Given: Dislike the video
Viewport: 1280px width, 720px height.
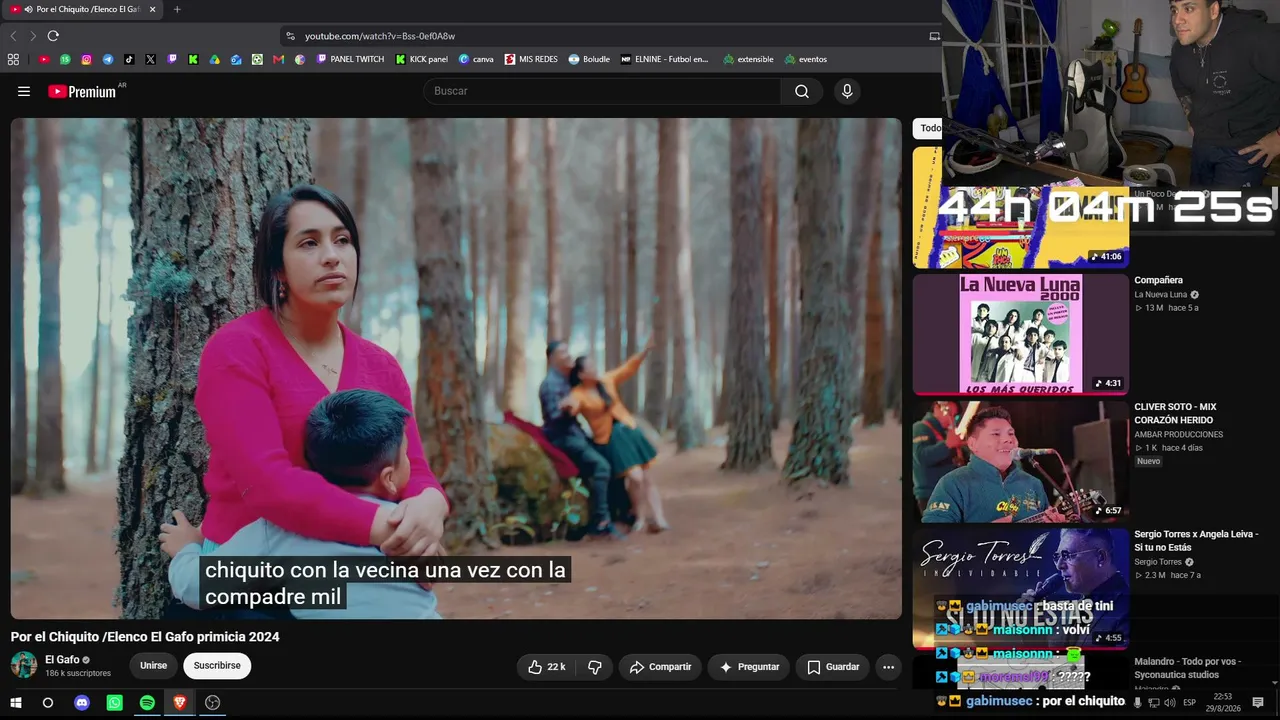Looking at the screenshot, I should tap(595, 667).
